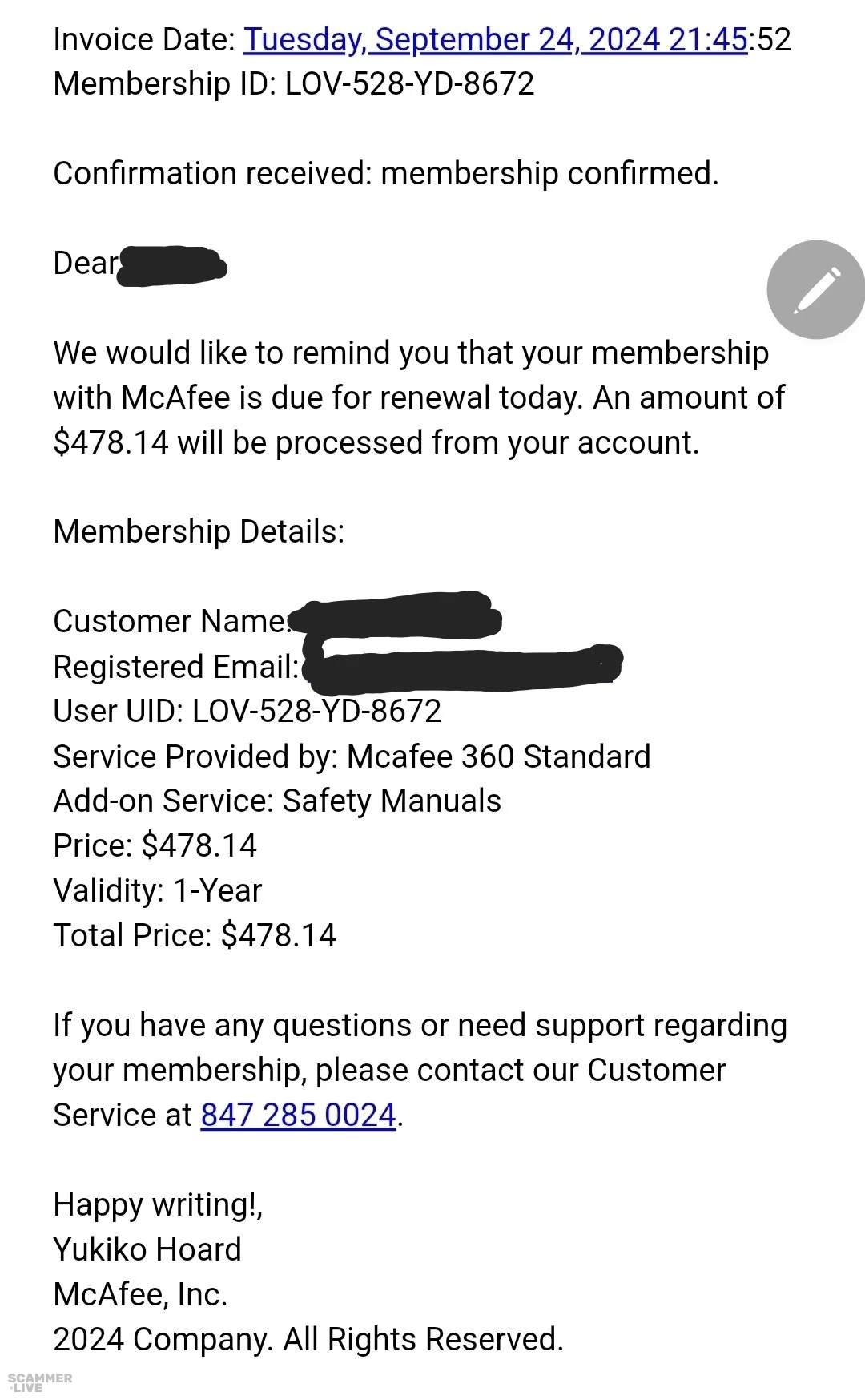Screen dimensions: 865x1400
Task: Call the 847 285 0024 phone link
Action: (x=298, y=1115)
